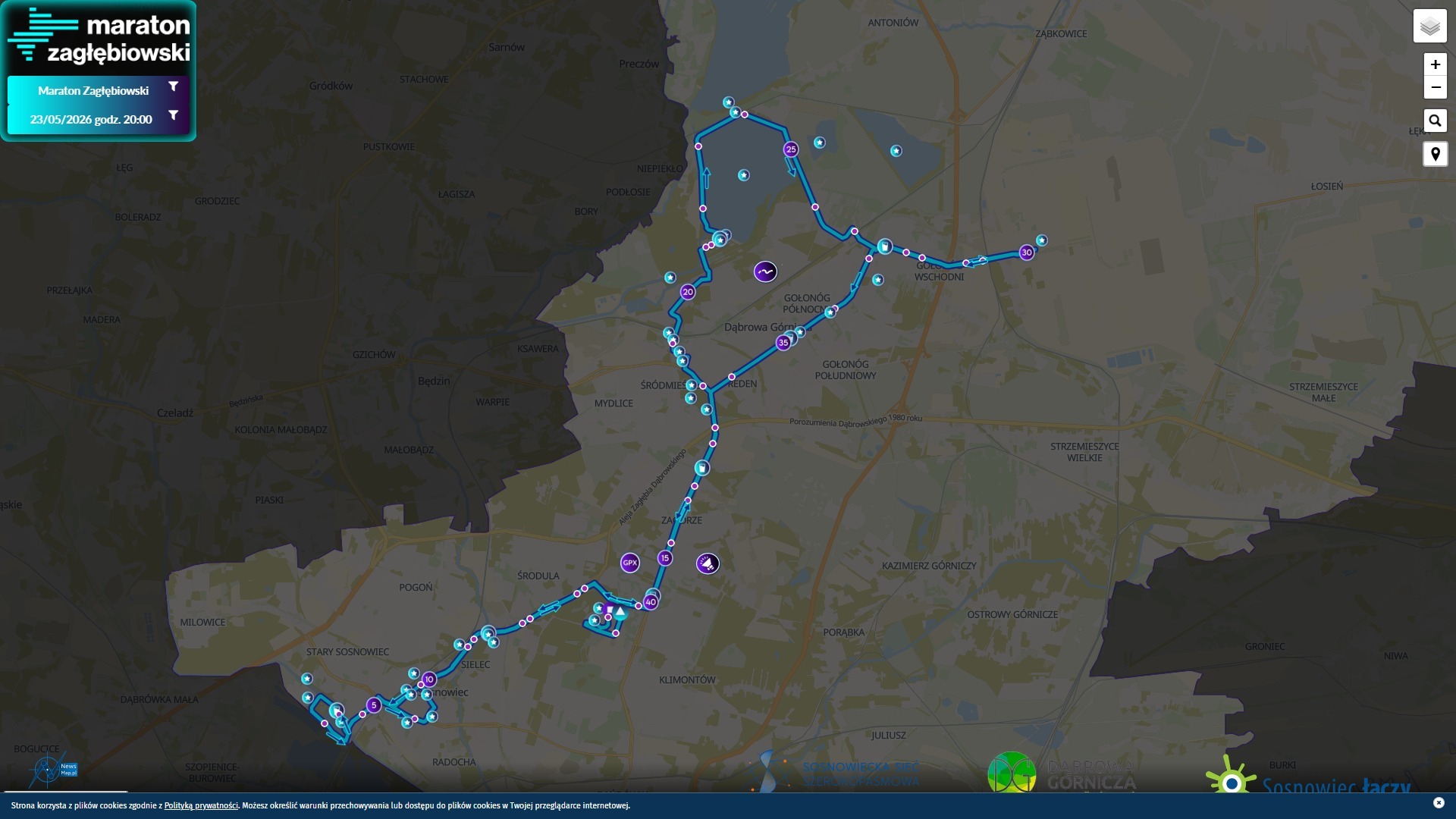Click the start triangle marker
The width and height of the screenshot is (1456, 819).
(620, 611)
